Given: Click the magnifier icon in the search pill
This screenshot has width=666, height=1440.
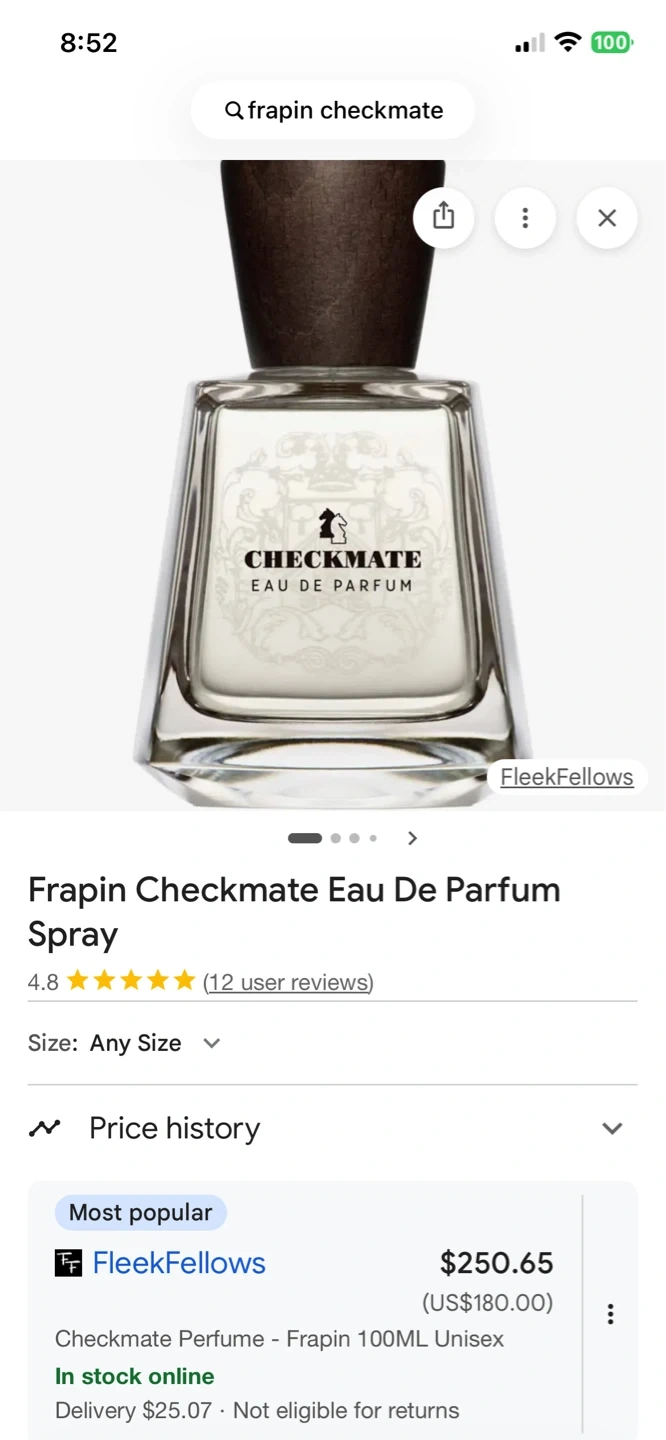Looking at the screenshot, I should (x=233, y=111).
